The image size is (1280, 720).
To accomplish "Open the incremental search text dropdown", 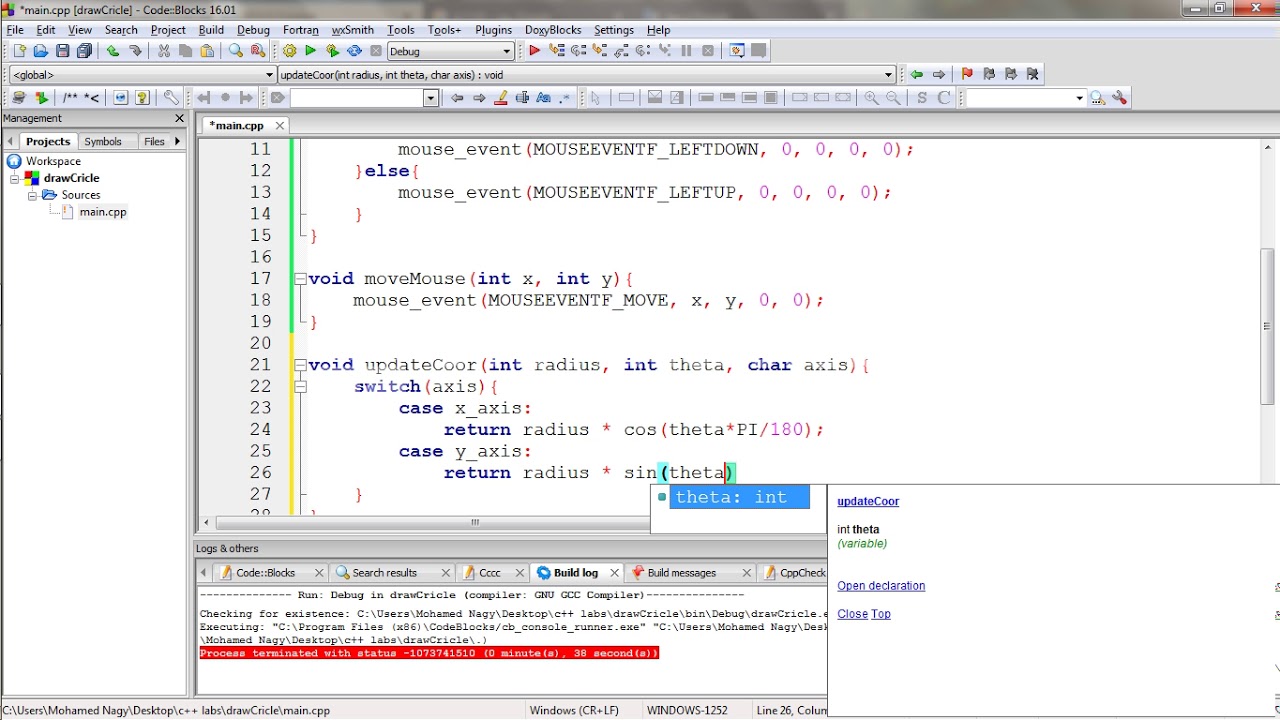I will point(431,98).
